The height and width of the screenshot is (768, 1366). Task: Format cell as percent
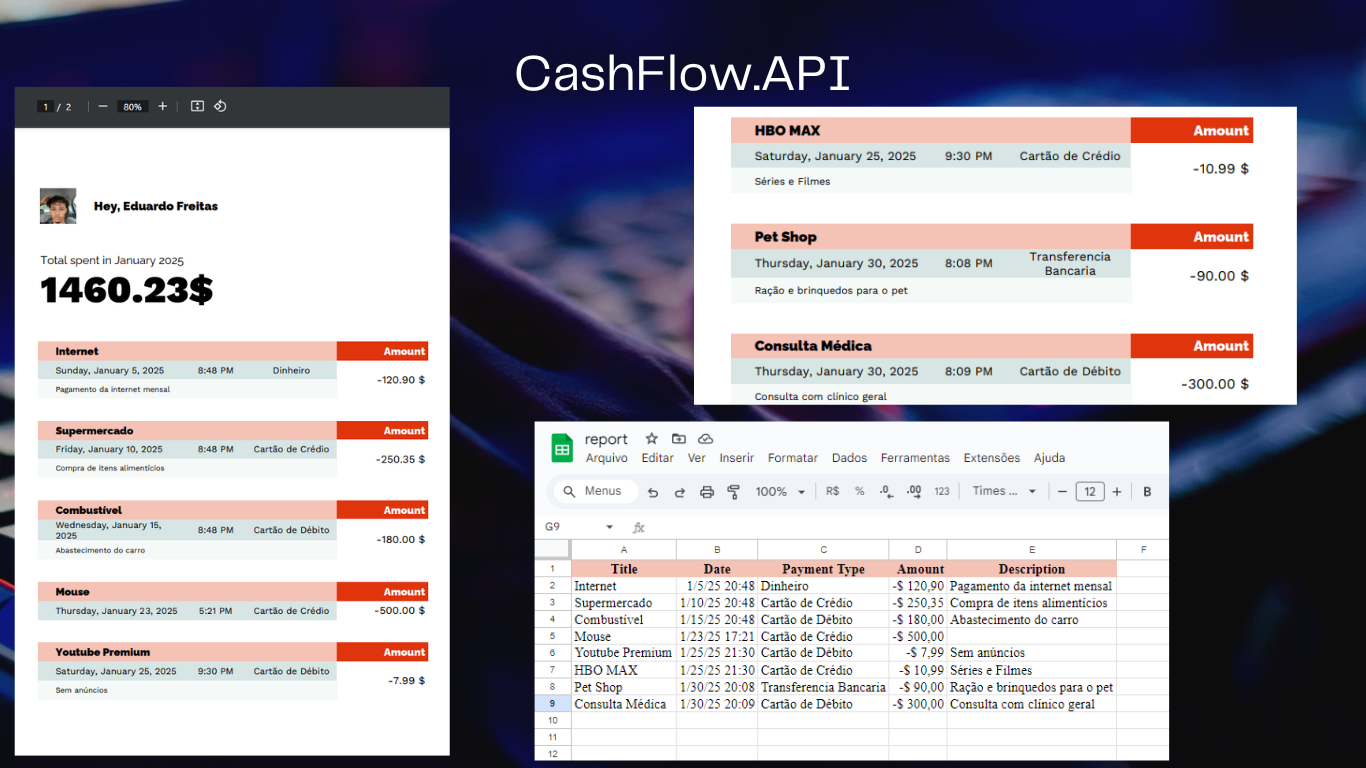tap(859, 491)
